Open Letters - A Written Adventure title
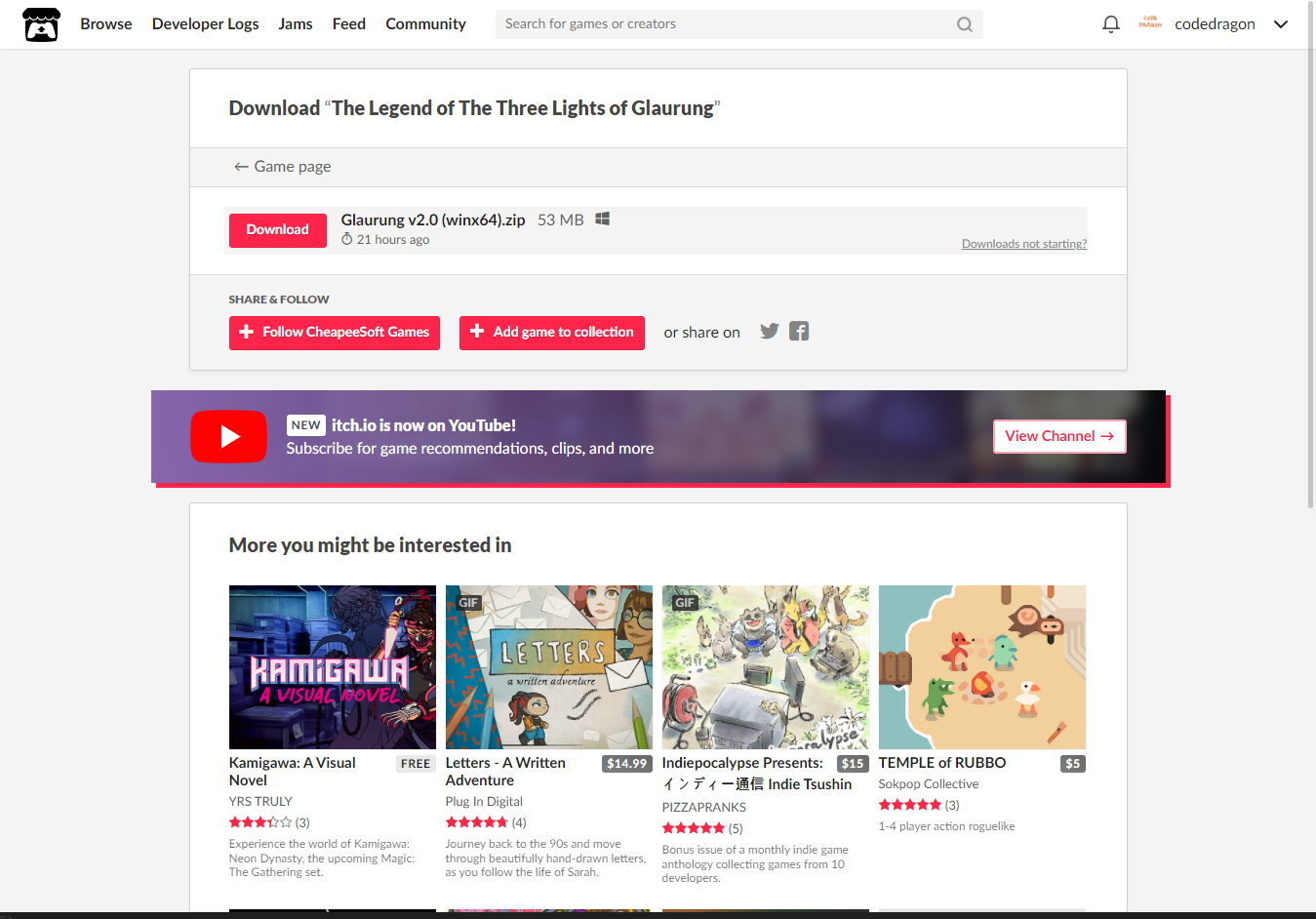1316x919 pixels. 505,772
